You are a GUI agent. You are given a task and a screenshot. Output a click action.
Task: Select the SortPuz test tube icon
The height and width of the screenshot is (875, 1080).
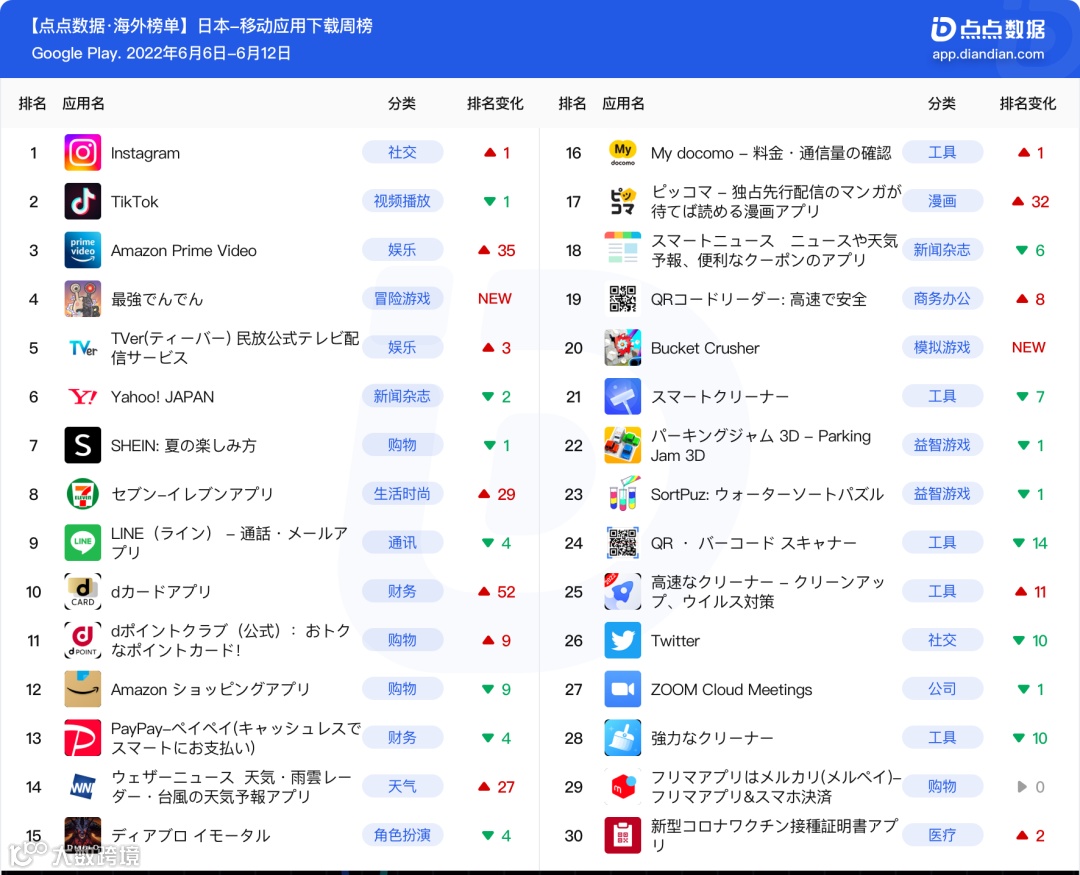click(623, 494)
